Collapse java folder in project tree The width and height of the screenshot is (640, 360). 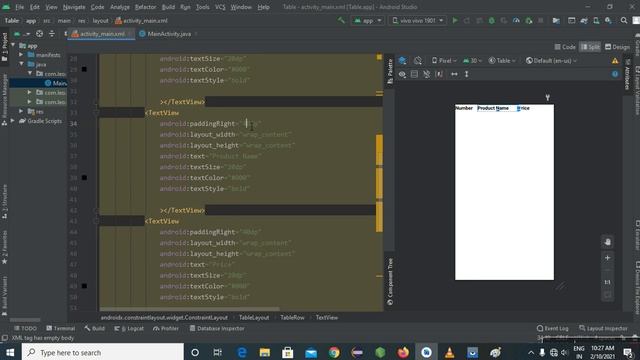[x=21, y=64]
